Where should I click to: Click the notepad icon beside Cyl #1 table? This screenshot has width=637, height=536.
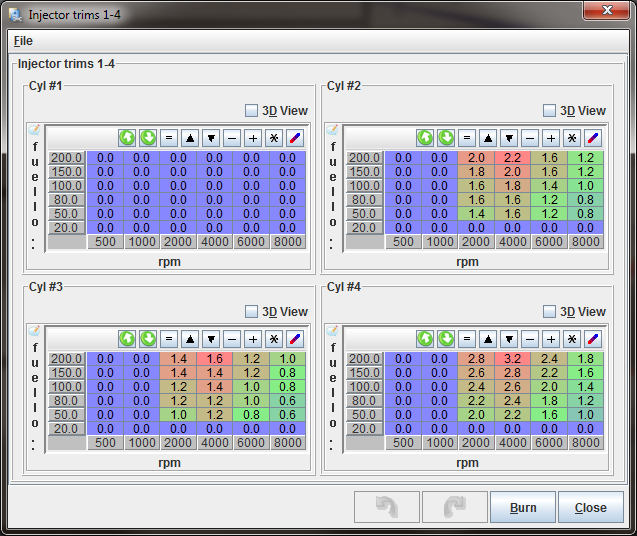tap(35, 130)
